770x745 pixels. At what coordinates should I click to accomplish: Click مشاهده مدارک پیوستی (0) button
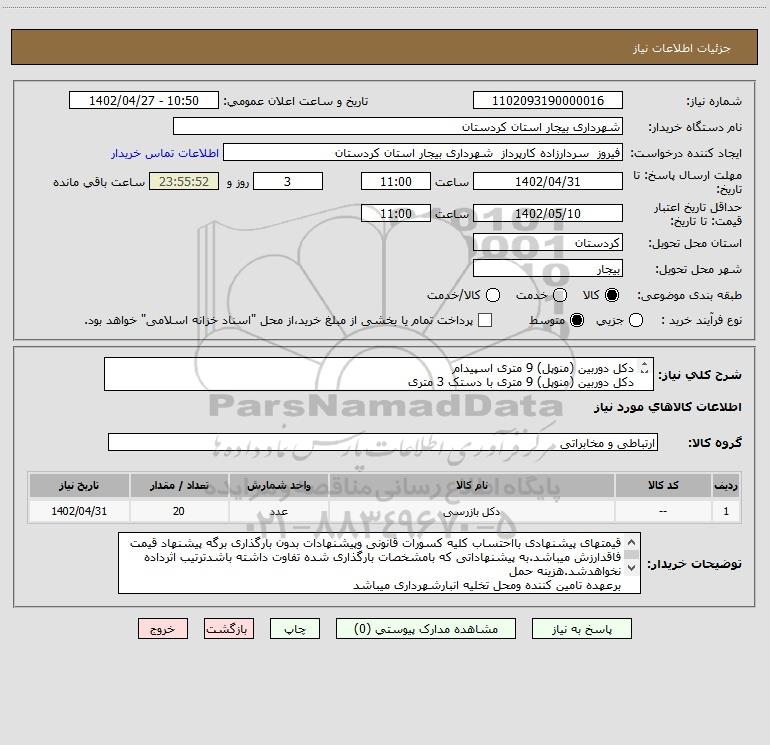pos(426,629)
